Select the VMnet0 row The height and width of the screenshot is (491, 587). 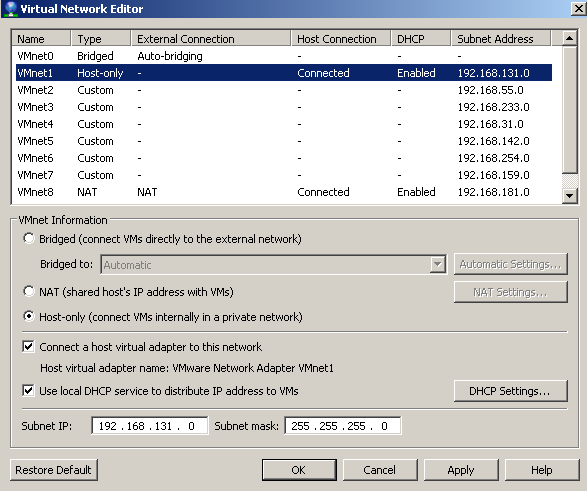pos(284,56)
